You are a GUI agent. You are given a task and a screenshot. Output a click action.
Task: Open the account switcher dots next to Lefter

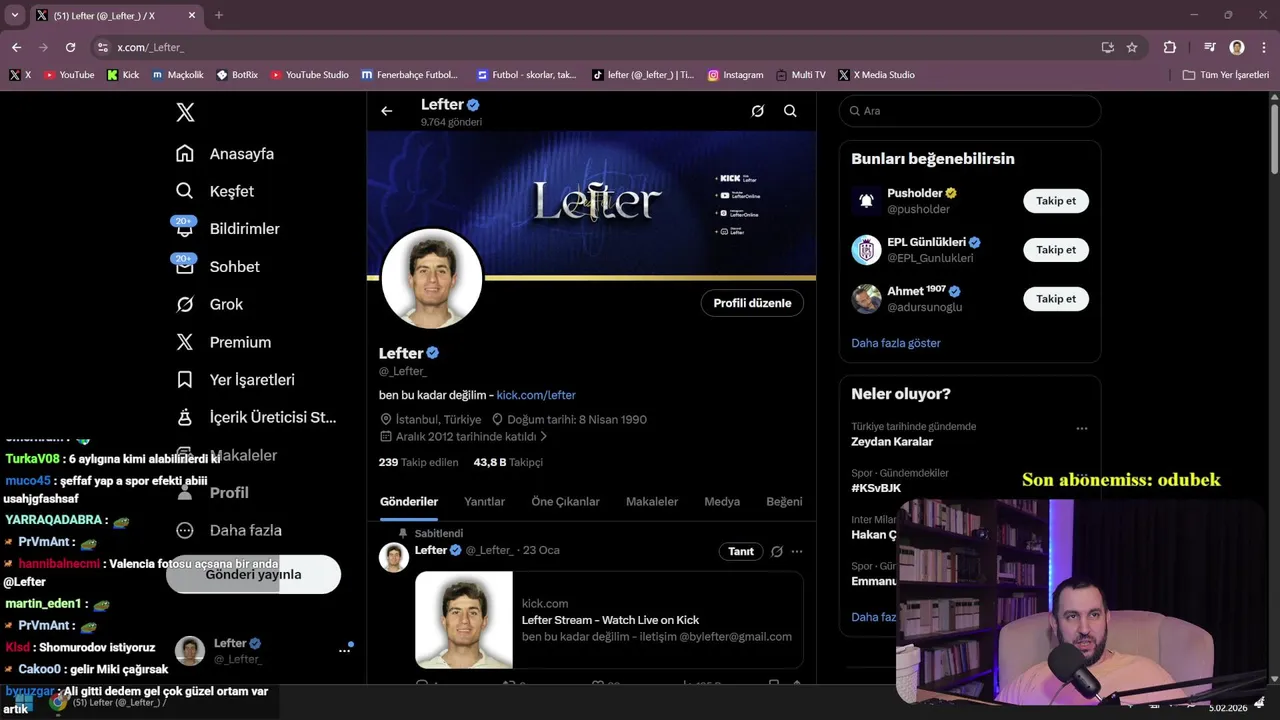(x=344, y=650)
